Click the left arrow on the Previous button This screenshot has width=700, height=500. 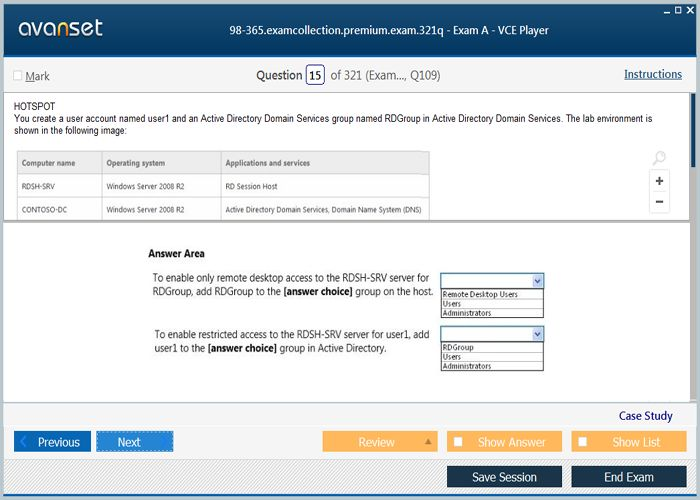tap(24, 442)
